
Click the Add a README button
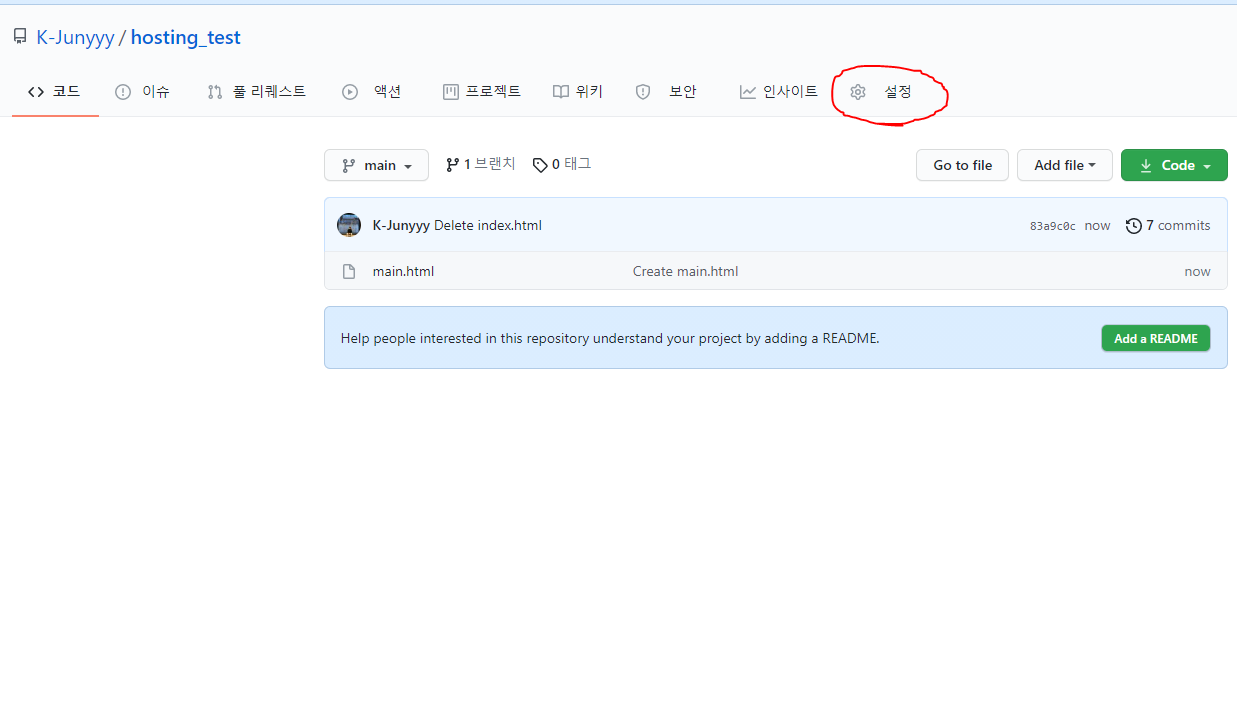pos(1156,338)
